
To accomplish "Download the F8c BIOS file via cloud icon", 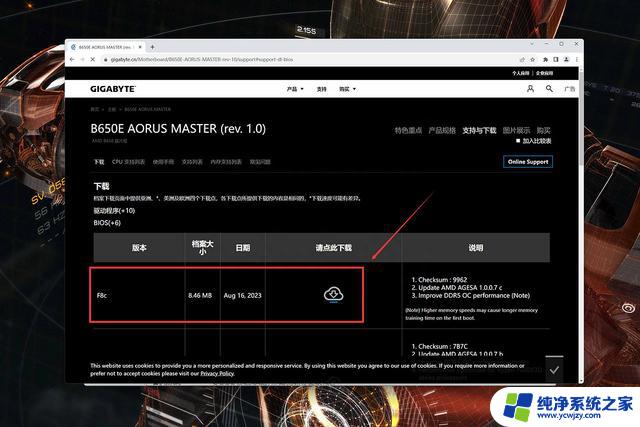I will click(x=333, y=294).
